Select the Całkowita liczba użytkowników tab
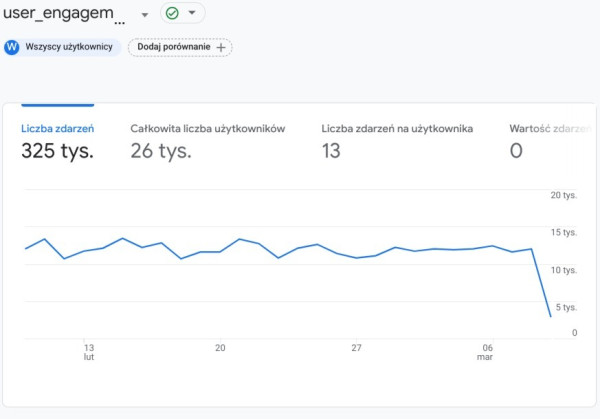Image resolution: width=600 pixels, height=419 pixels. pos(208,129)
